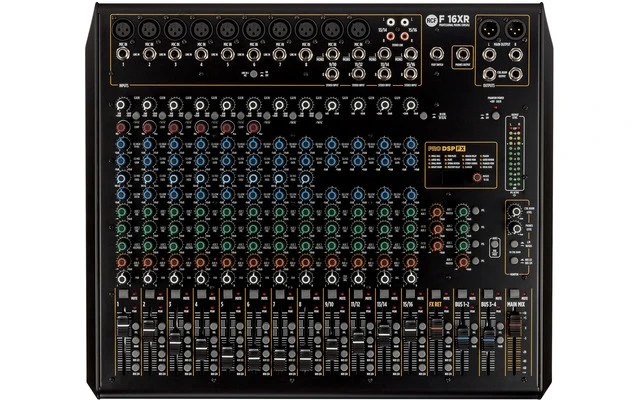This screenshot has height=400, width=640.
Task: Click the channel 5 line in jack
Action: click(x=227, y=54)
